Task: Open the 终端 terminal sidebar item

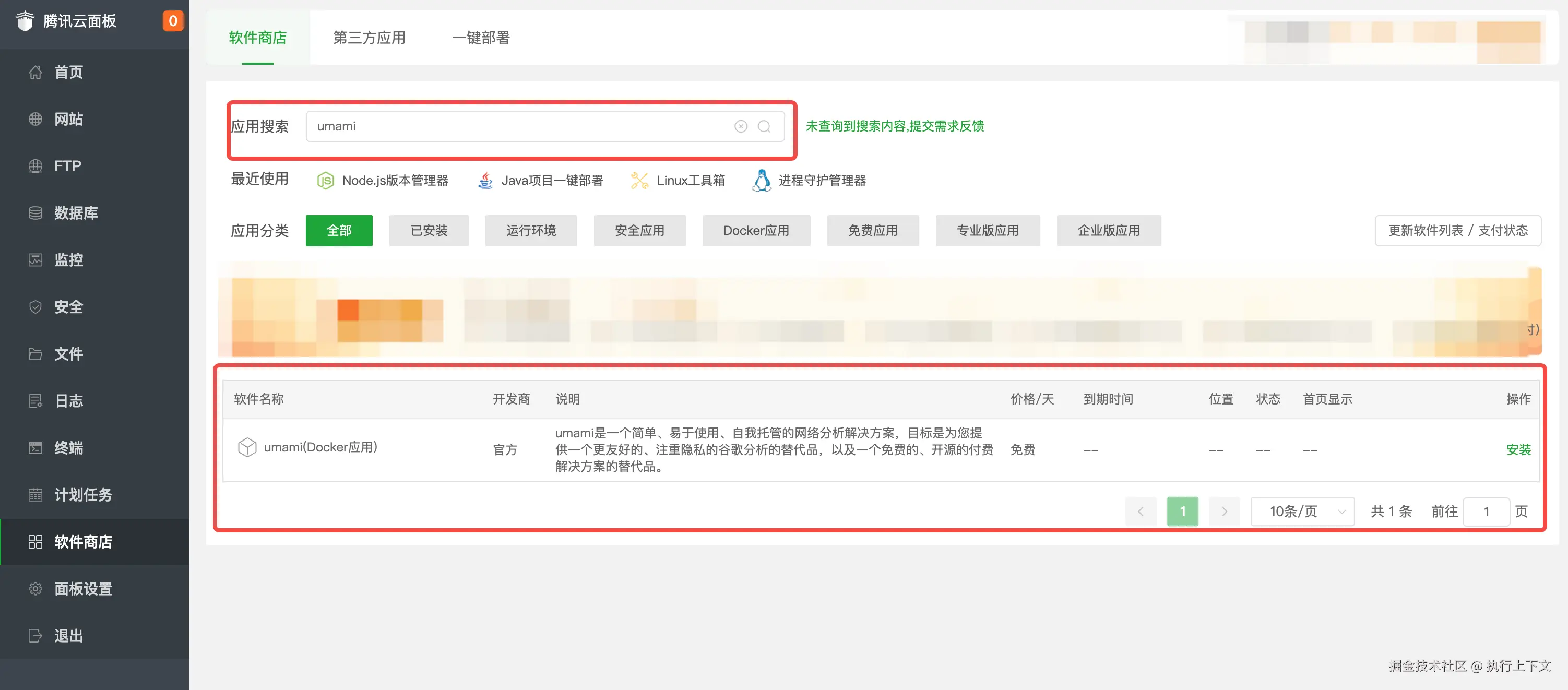Action: [x=69, y=448]
